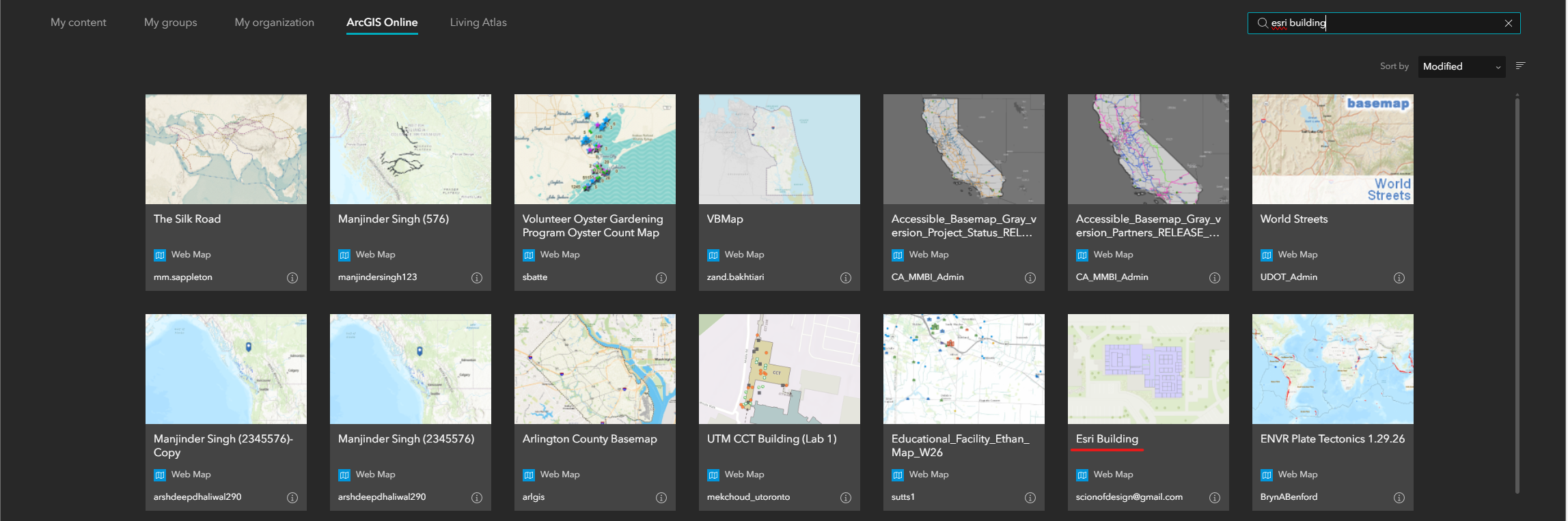1568x521 pixels.
Task: Click owner name mm.sappleton
Action: [183, 277]
